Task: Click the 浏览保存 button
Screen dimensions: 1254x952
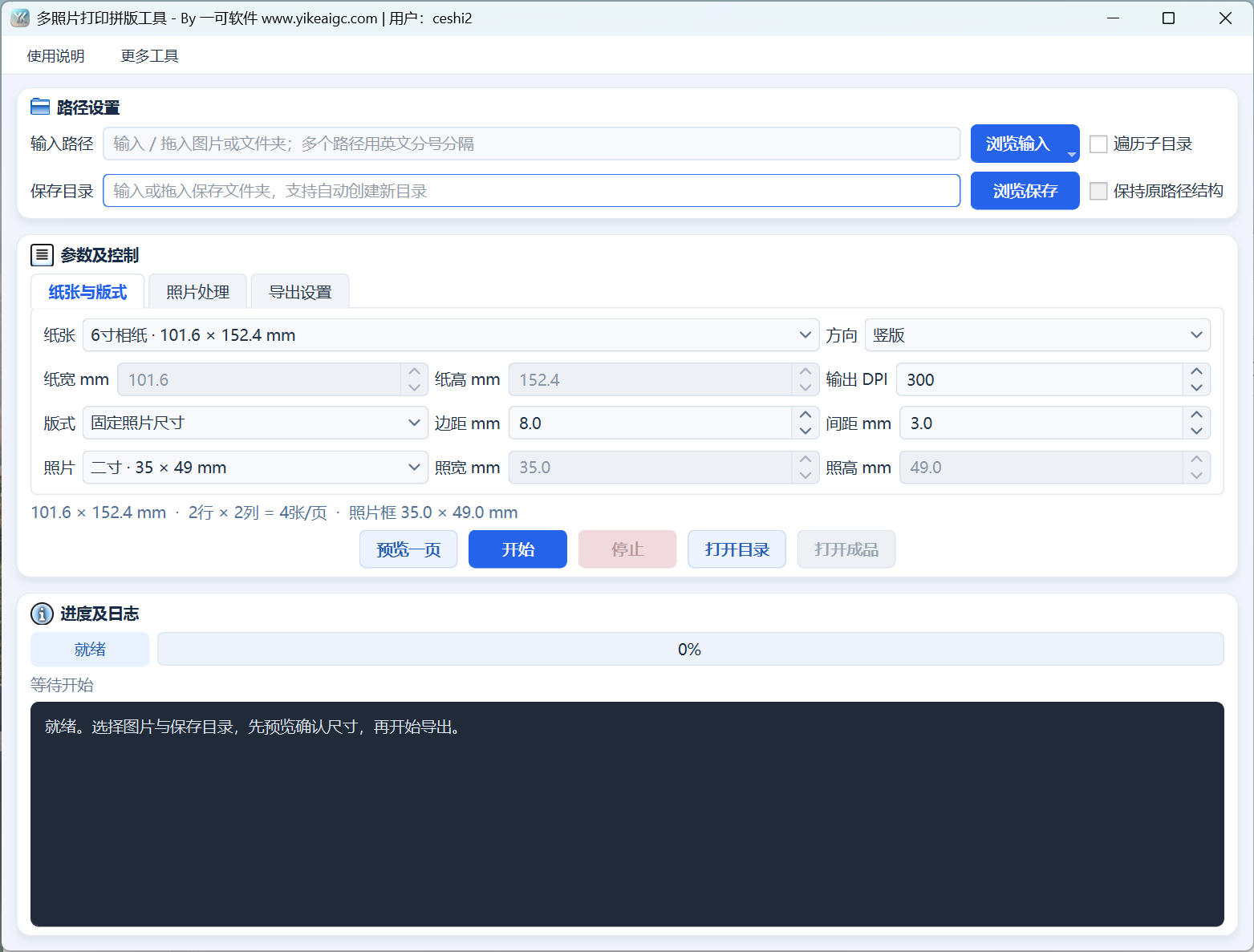Action: pos(1025,191)
